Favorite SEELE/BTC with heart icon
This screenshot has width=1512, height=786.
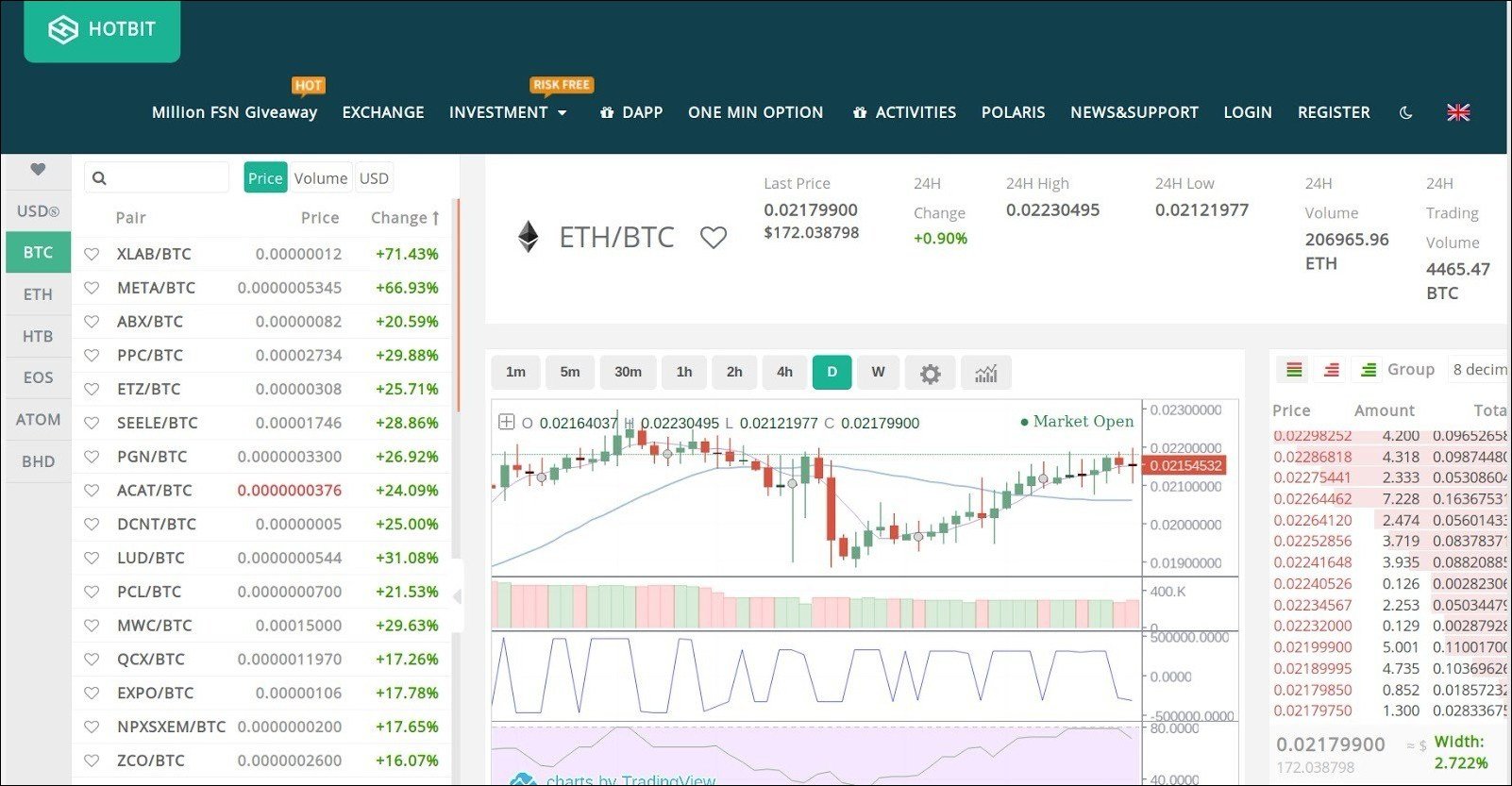[92, 423]
